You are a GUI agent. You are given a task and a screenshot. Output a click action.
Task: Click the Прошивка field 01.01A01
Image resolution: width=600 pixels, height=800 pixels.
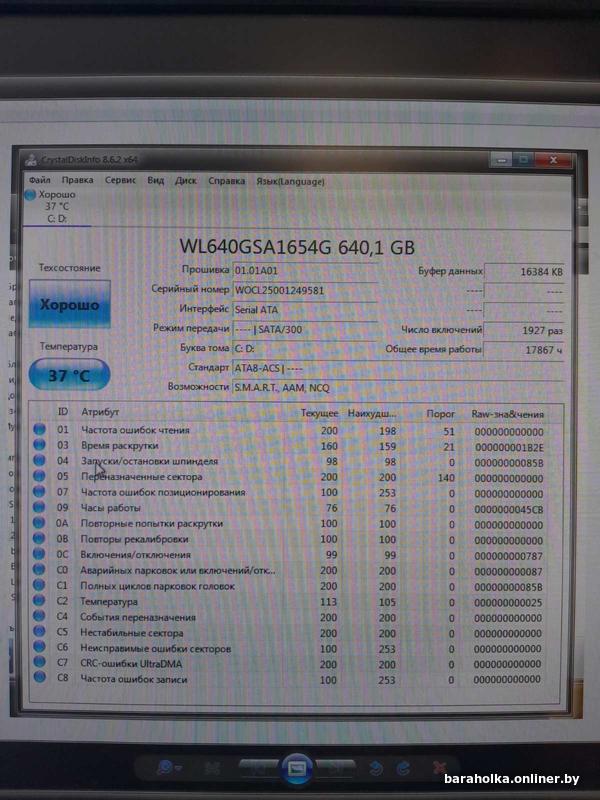pyautogui.click(x=305, y=270)
